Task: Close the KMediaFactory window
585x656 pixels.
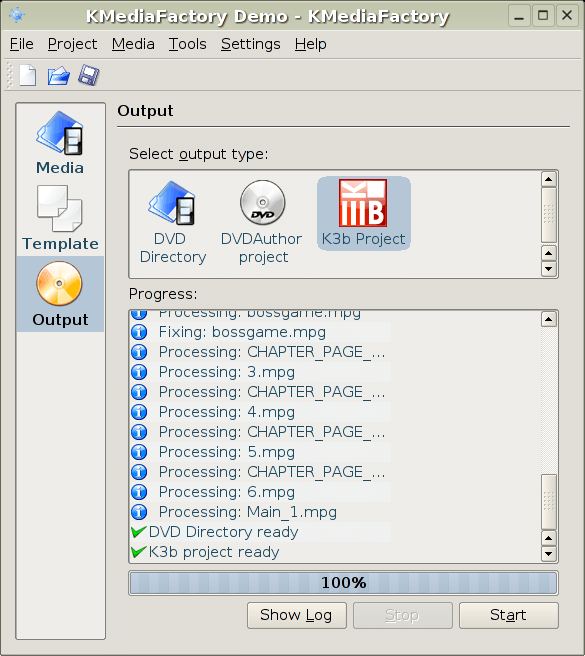Action: [x=567, y=16]
